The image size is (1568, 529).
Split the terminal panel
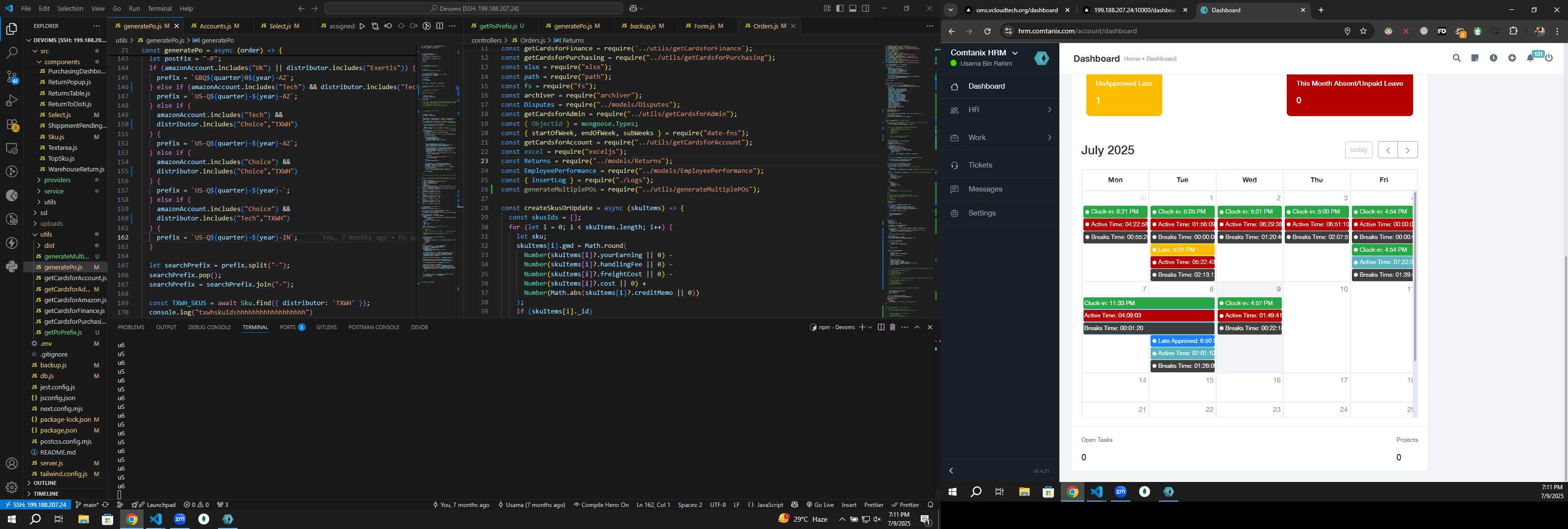click(881, 328)
